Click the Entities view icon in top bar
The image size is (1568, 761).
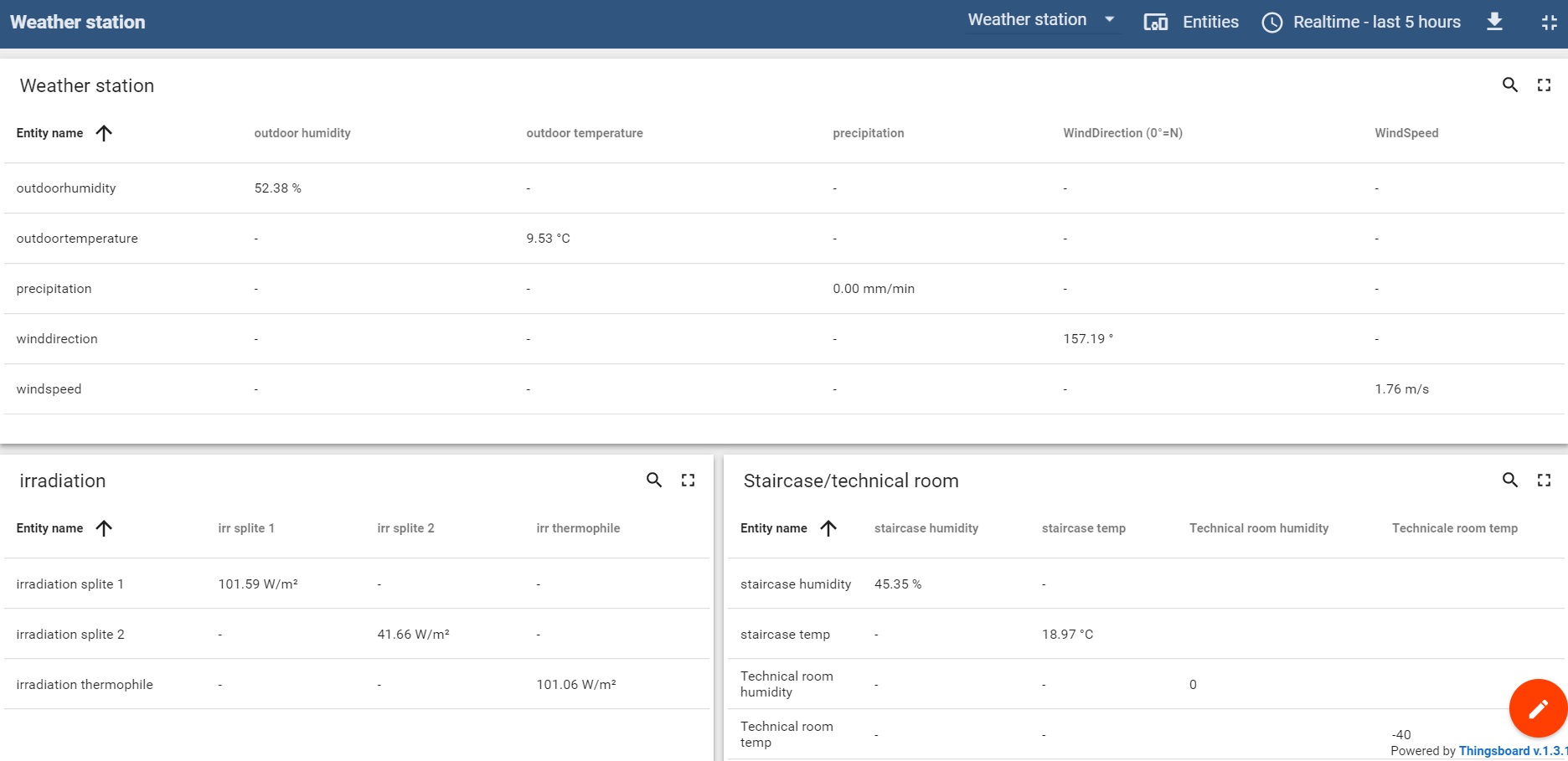point(1156,22)
